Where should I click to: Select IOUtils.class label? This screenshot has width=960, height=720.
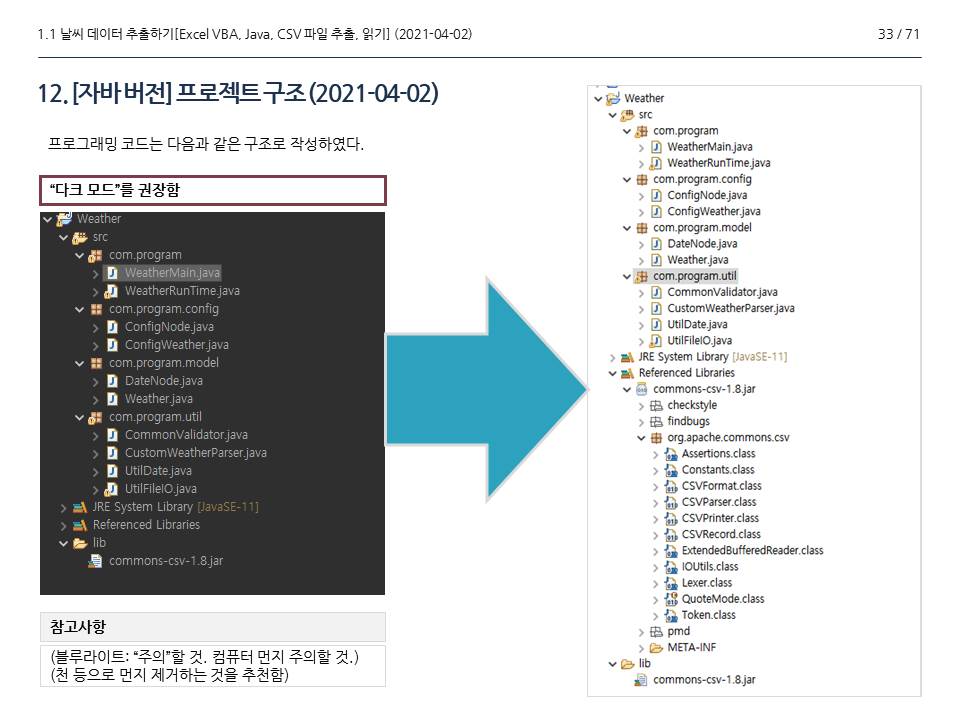[x=710, y=567]
